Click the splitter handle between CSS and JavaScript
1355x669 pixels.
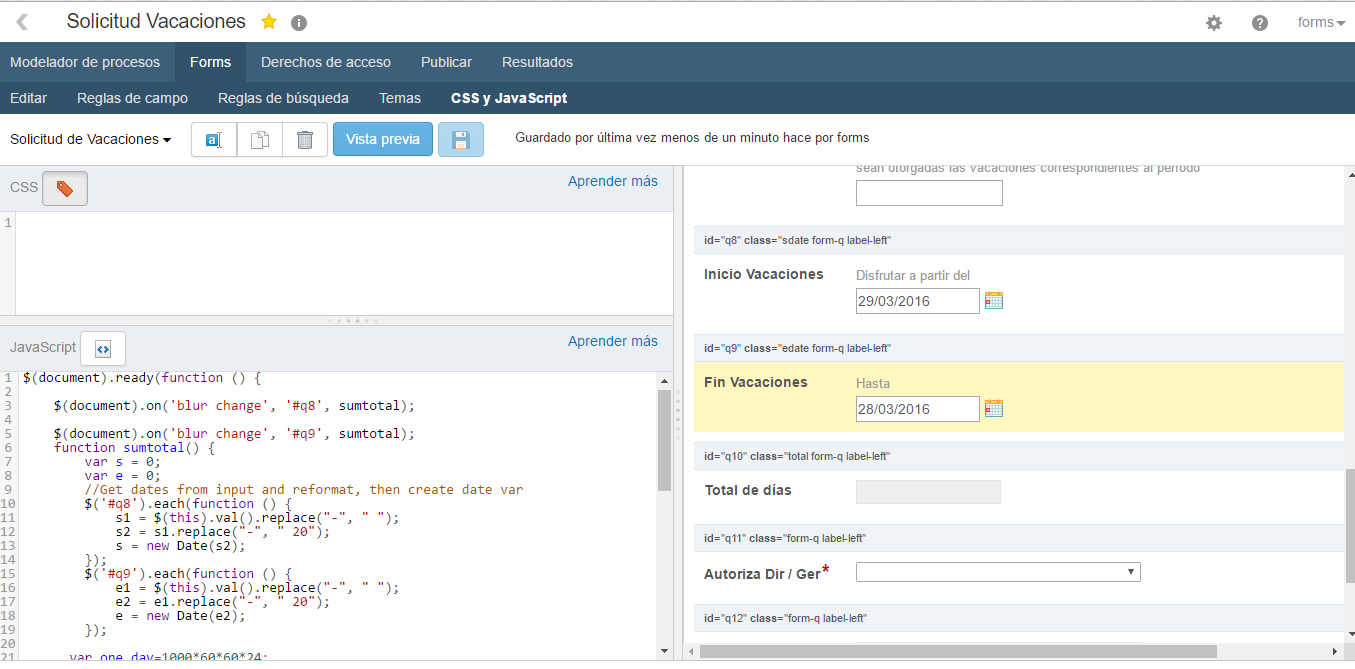(352, 321)
